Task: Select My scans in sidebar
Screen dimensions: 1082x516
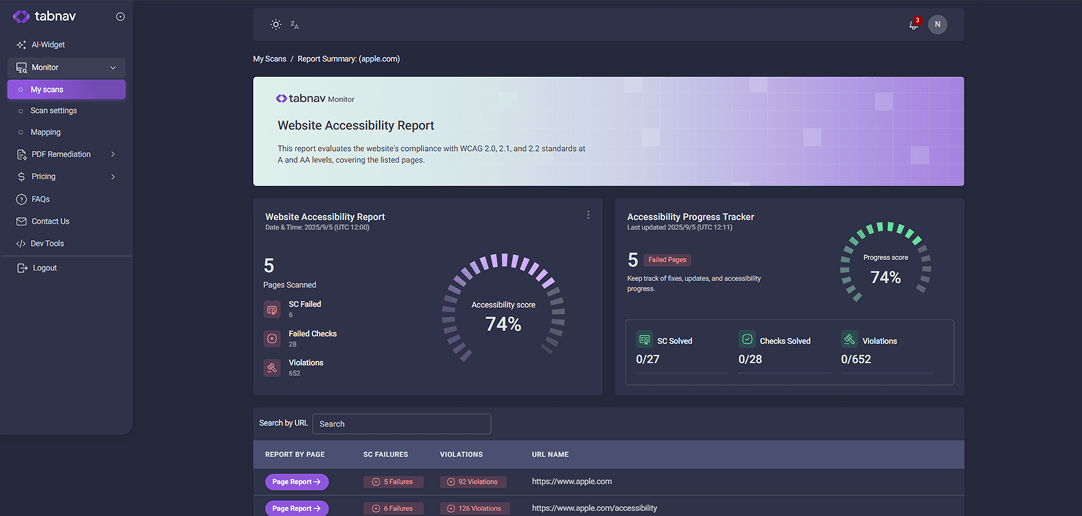Action: click(x=66, y=90)
